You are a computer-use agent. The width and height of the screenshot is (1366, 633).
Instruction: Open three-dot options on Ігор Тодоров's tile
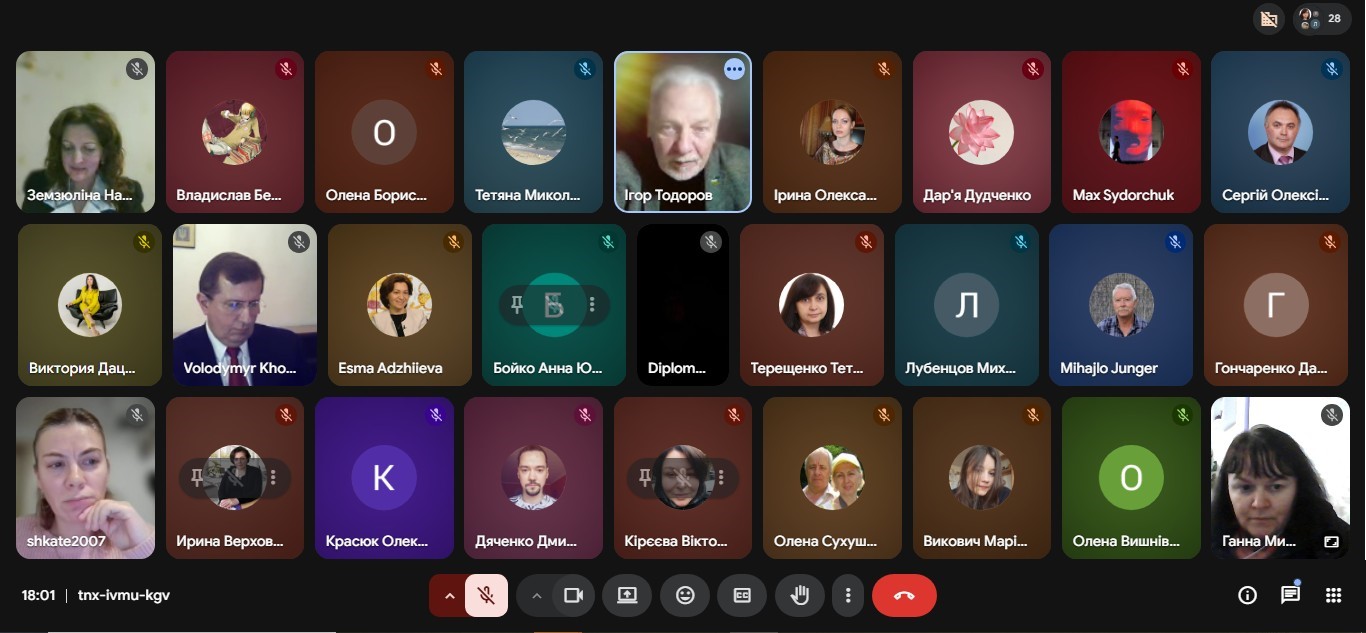(x=734, y=69)
